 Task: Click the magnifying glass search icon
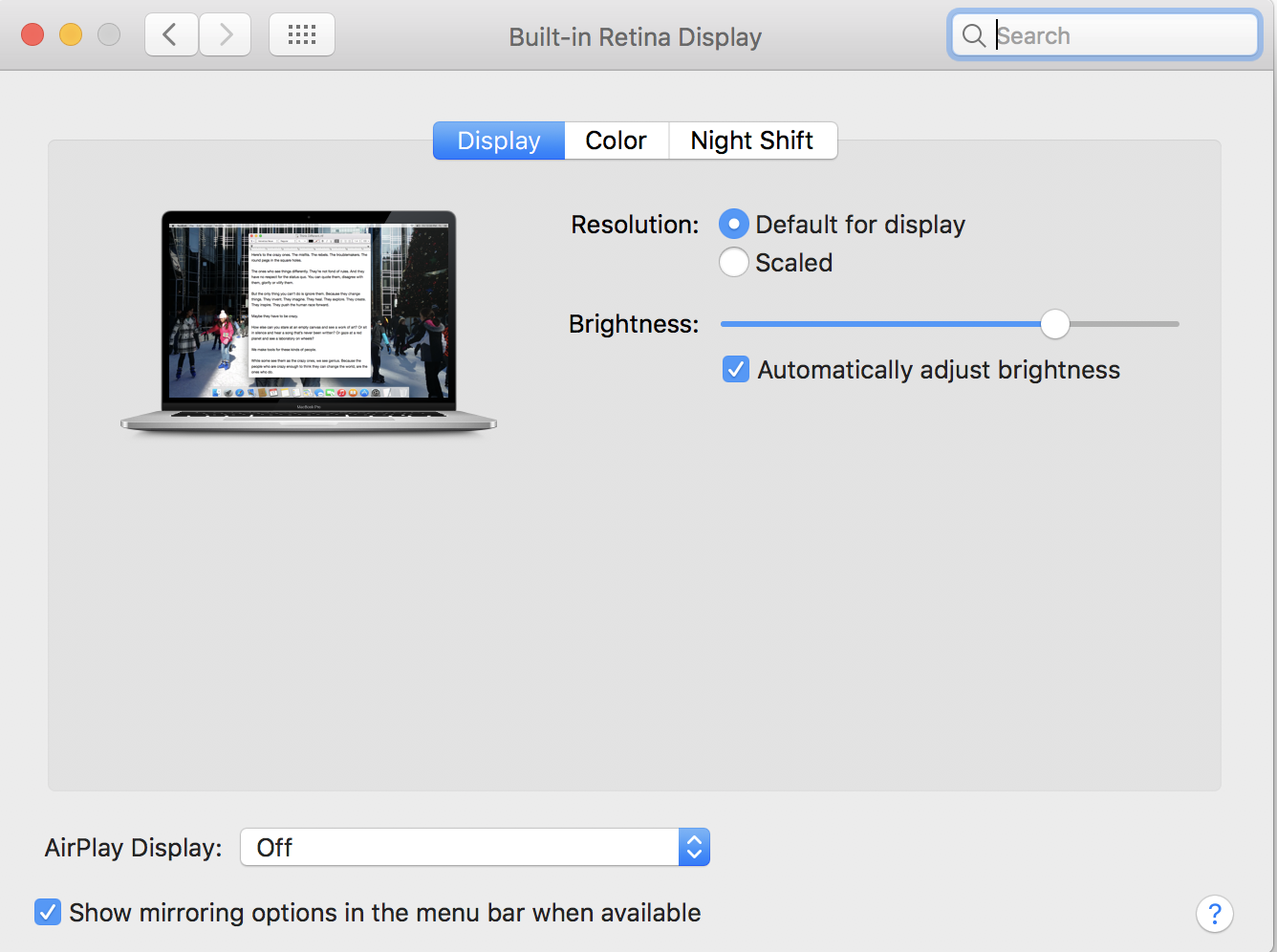(x=974, y=35)
